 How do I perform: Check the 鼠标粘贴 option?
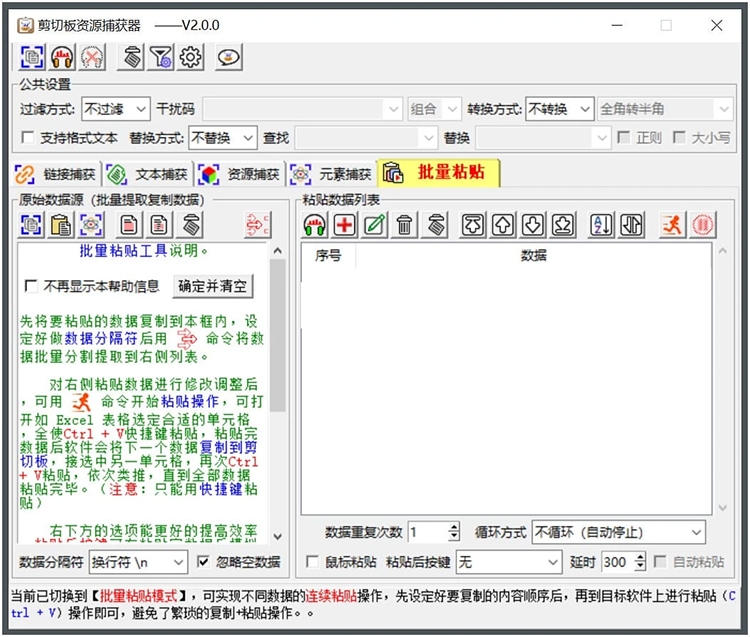coord(312,562)
